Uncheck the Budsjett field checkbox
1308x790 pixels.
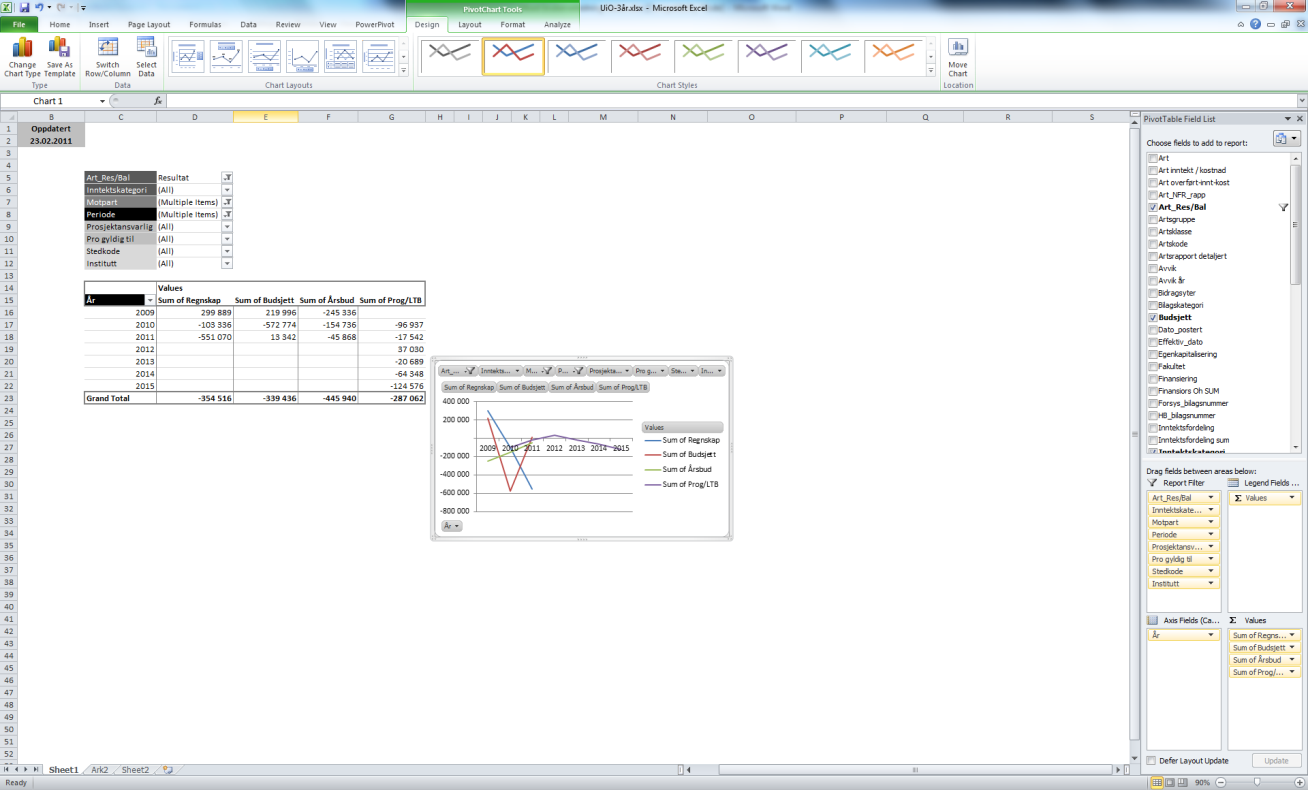[x=1153, y=317]
